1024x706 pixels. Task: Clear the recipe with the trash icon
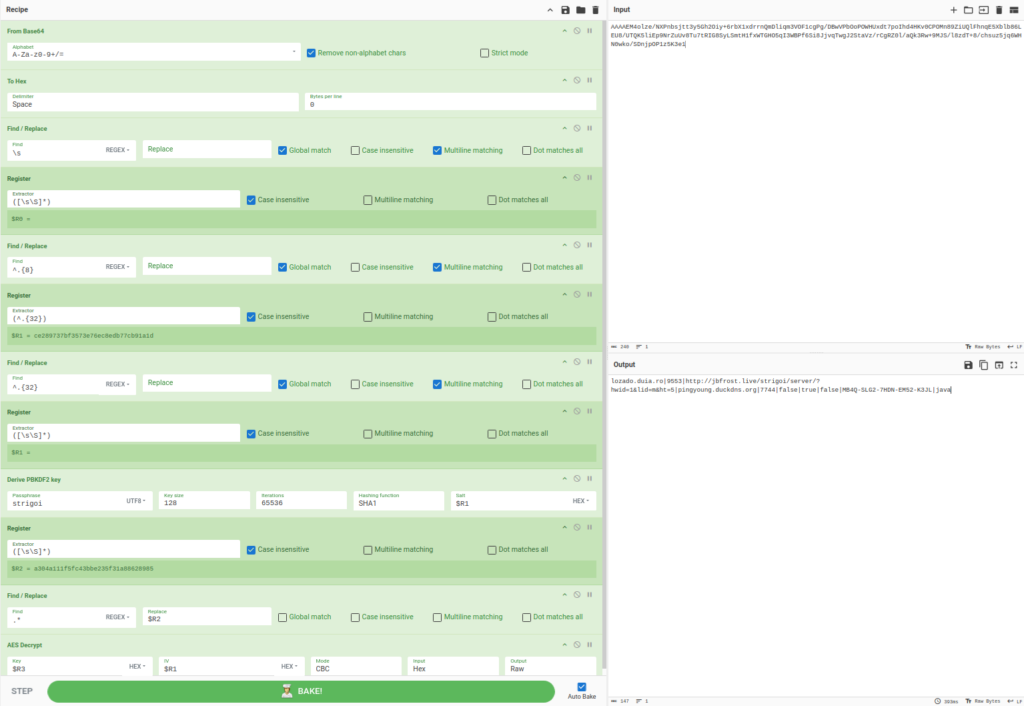coord(595,10)
